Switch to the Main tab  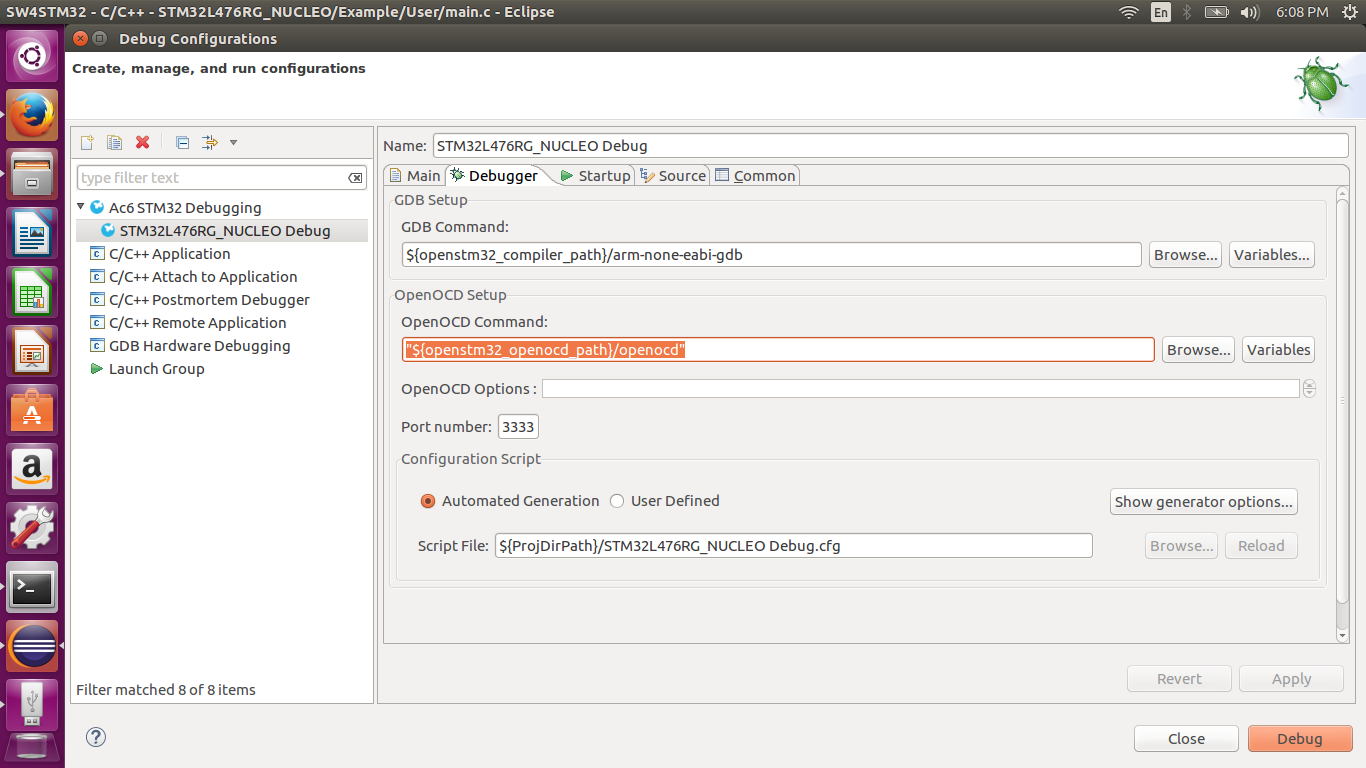pyautogui.click(x=414, y=175)
